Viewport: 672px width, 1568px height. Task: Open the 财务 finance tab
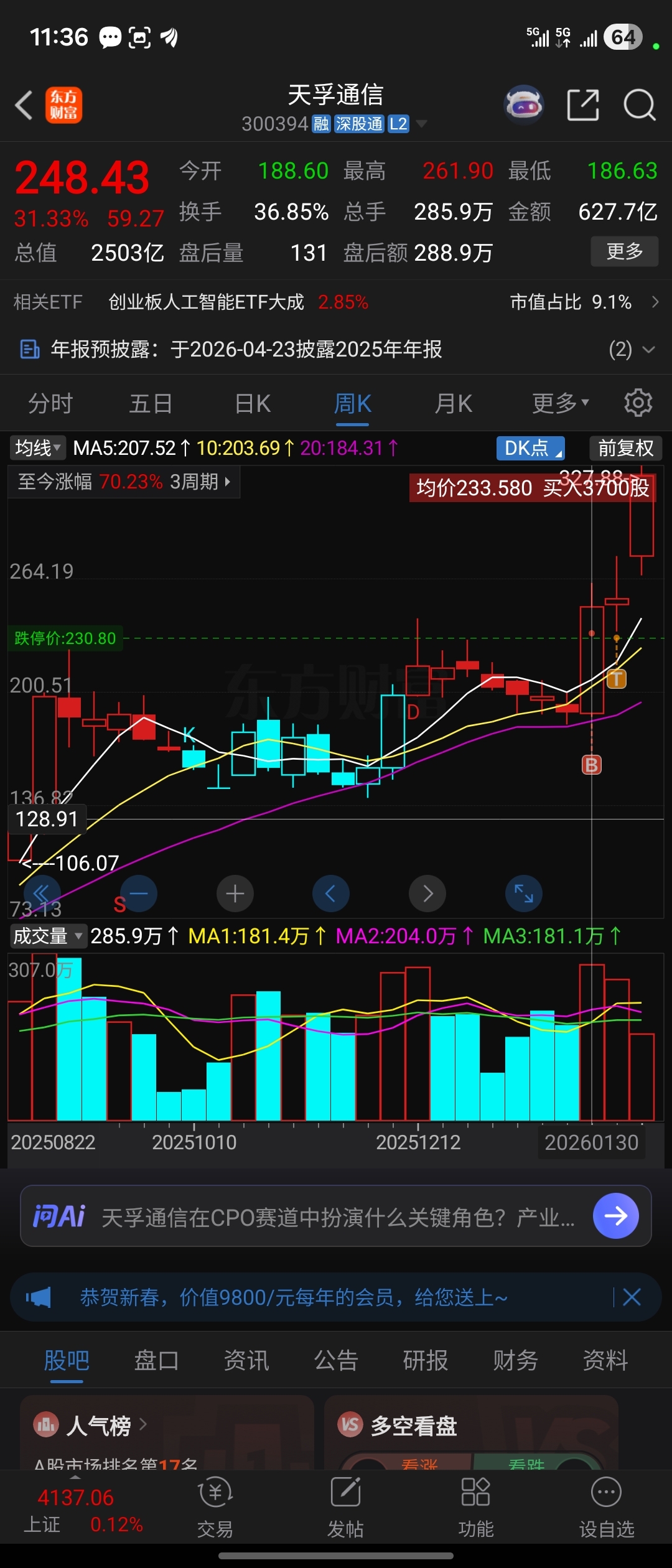(x=516, y=1360)
